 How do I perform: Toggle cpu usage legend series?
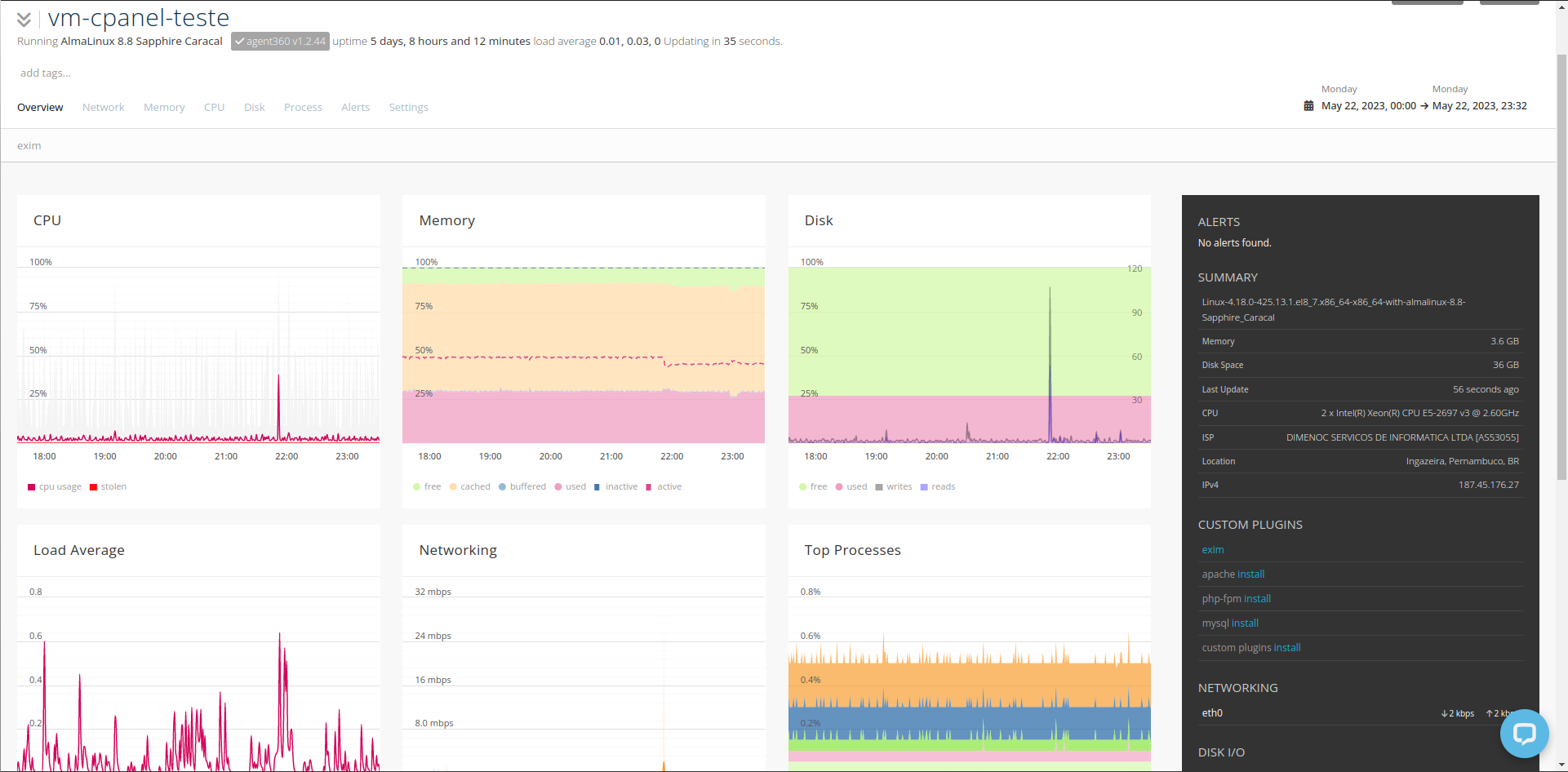(x=55, y=487)
